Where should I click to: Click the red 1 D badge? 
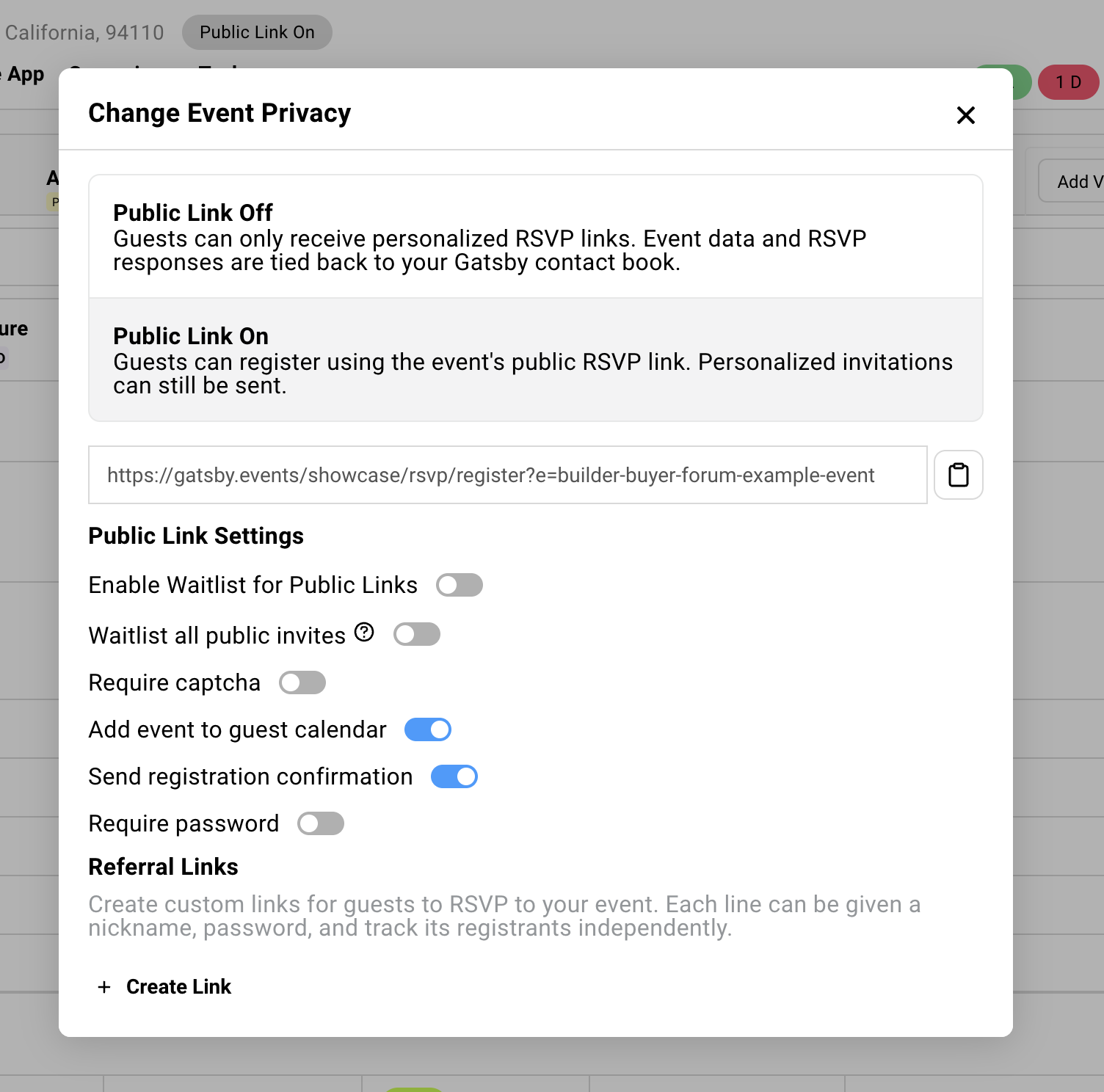click(1069, 81)
